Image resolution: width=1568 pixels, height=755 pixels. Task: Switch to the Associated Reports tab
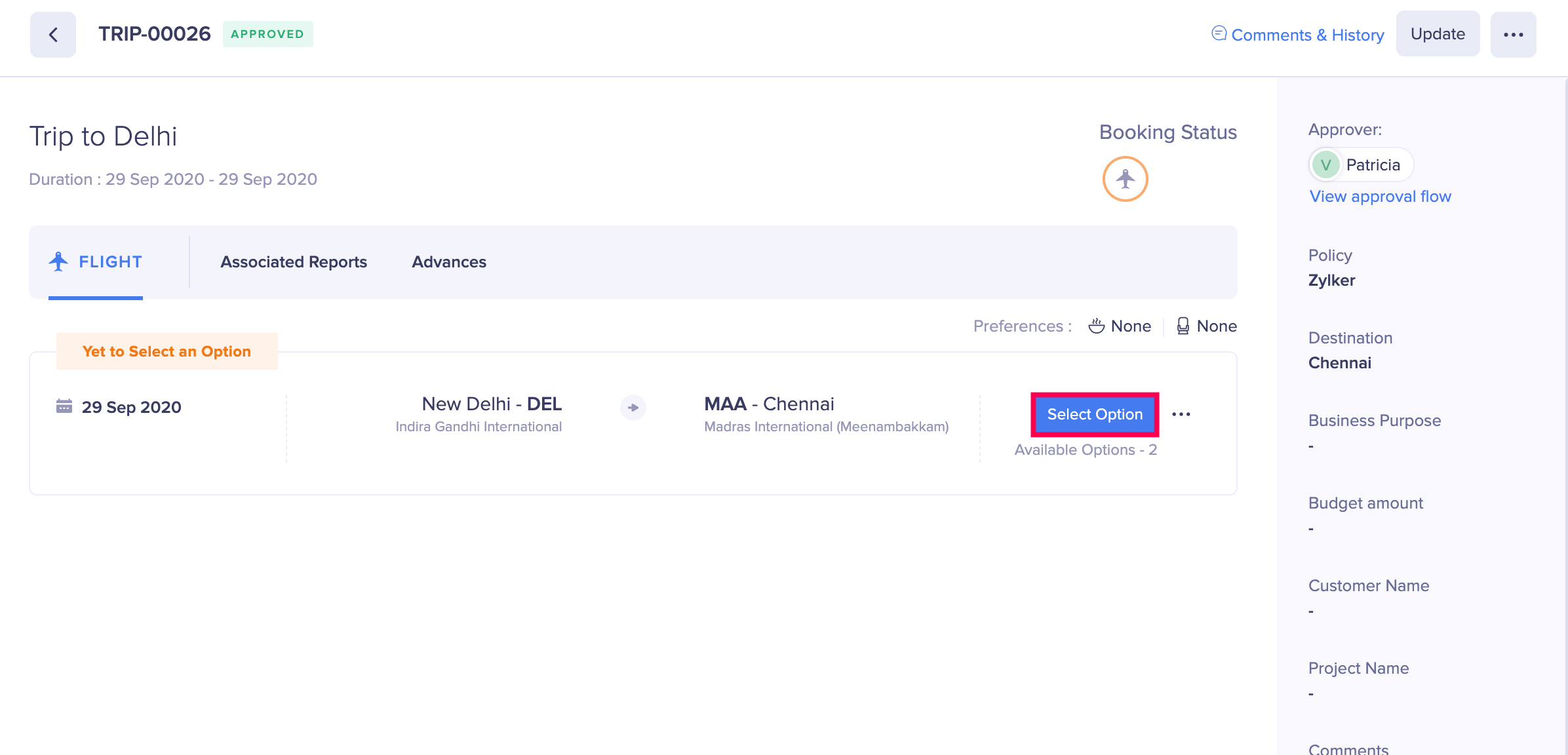(294, 261)
